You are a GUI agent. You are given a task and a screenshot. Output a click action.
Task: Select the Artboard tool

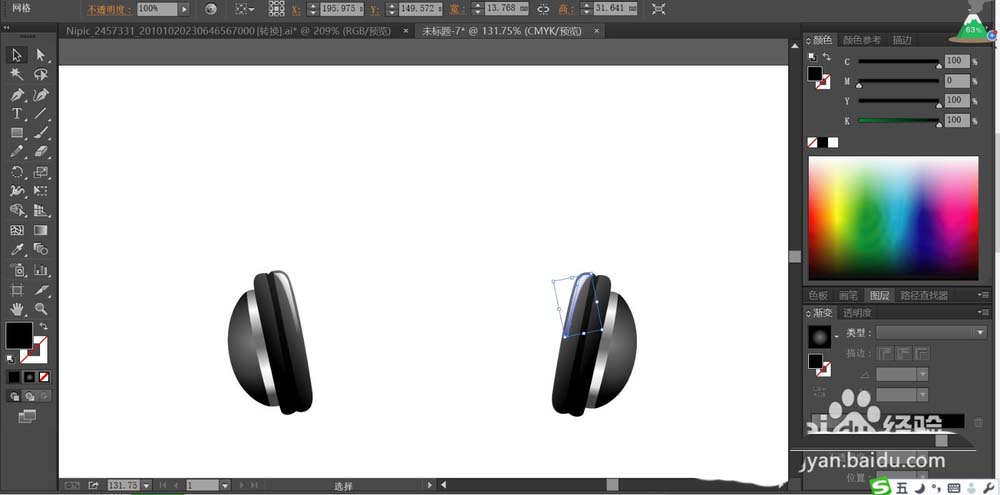click(17, 290)
